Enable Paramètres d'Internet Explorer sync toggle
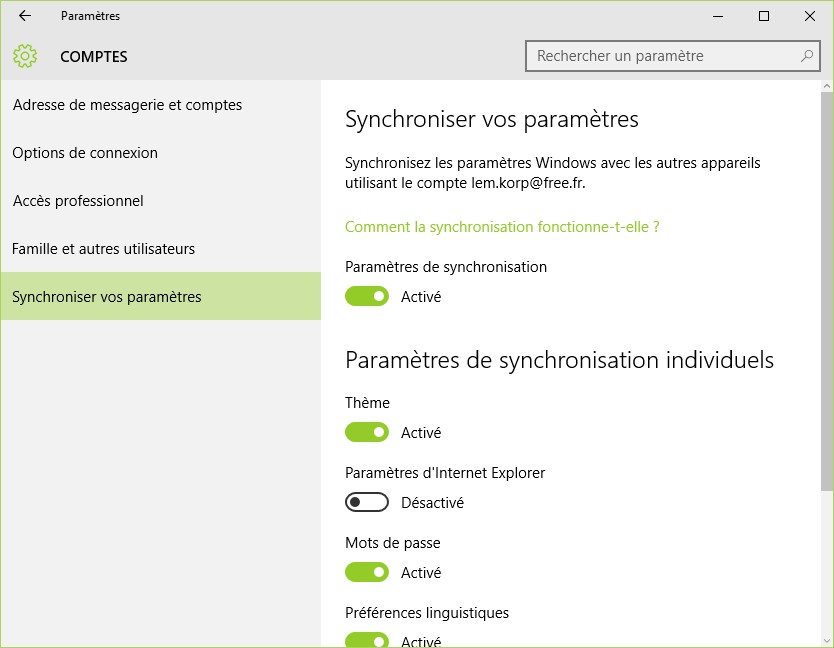Image resolution: width=834 pixels, height=648 pixels. tap(367, 502)
